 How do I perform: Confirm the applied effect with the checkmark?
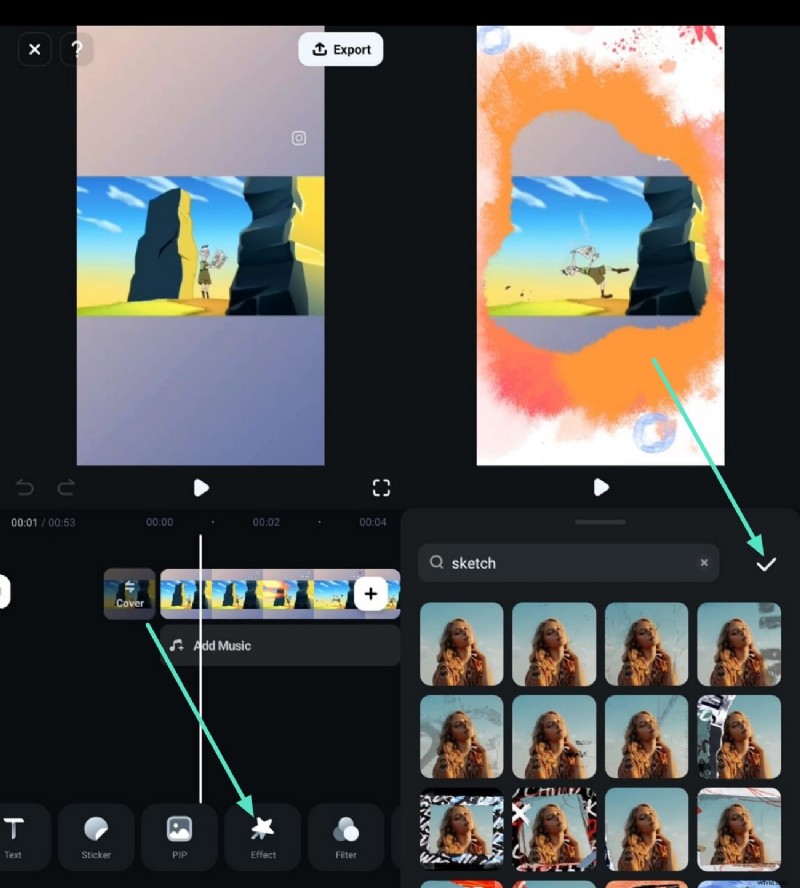click(x=766, y=563)
